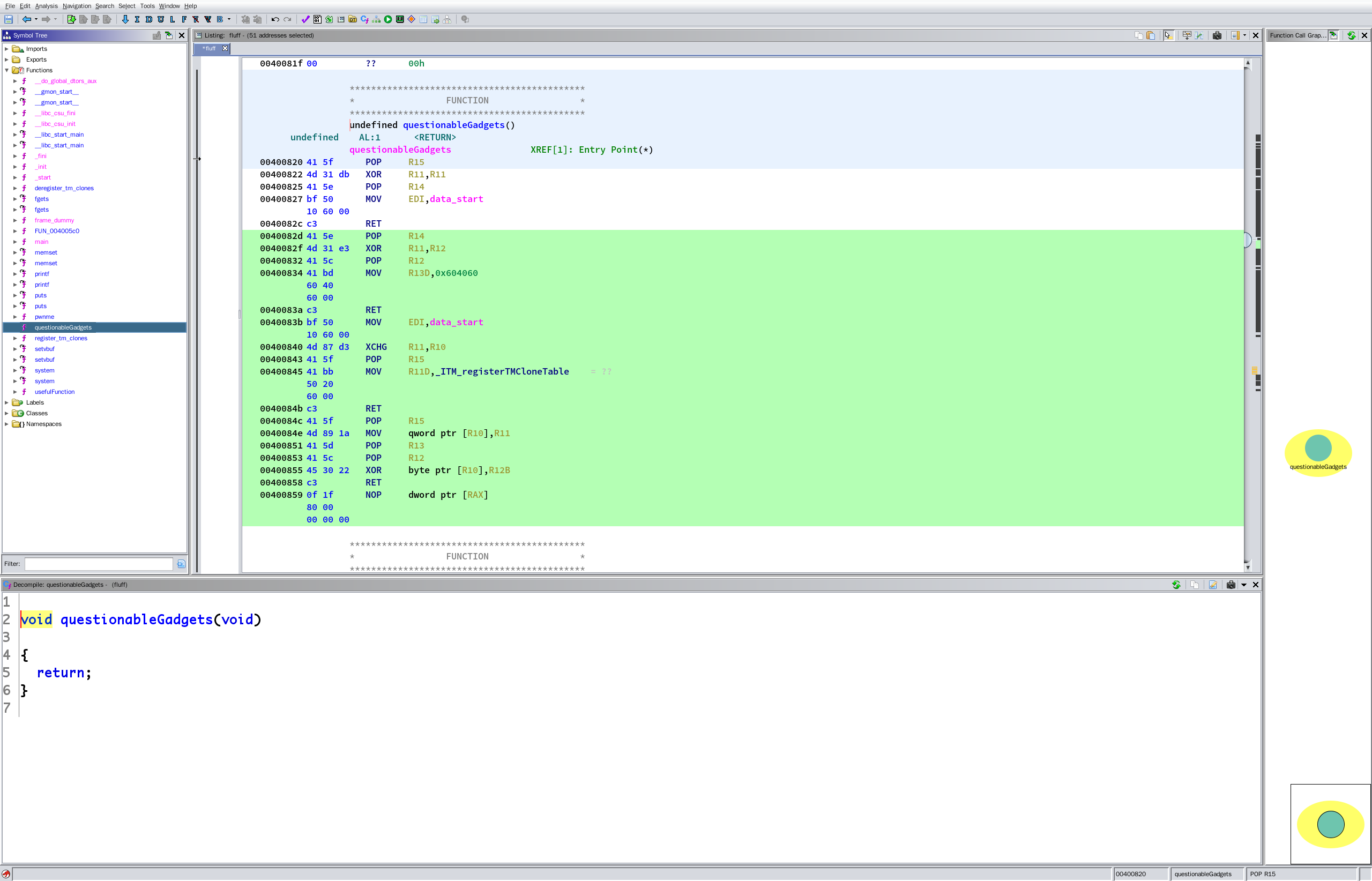Click the 'F' next function icon
Viewport: 1372px width, 881px height.
tap(184, 19)
